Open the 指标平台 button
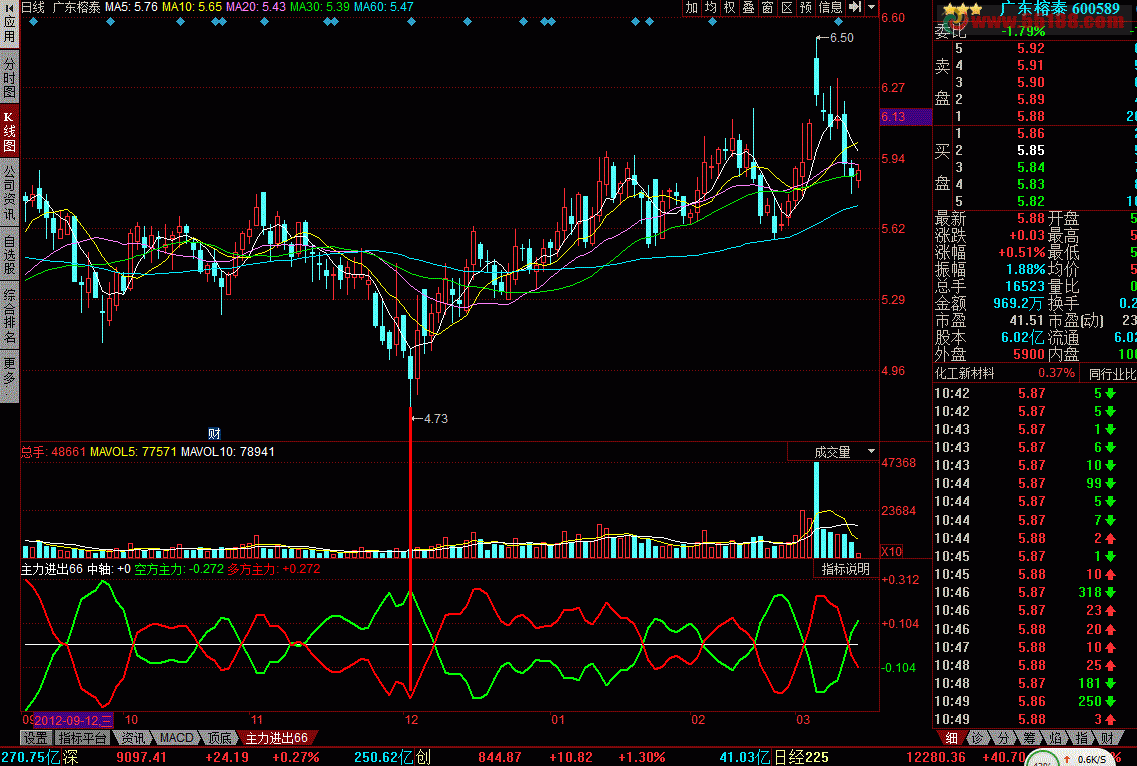This screenshot has width=1137, height=766. [x=83, y=738]
